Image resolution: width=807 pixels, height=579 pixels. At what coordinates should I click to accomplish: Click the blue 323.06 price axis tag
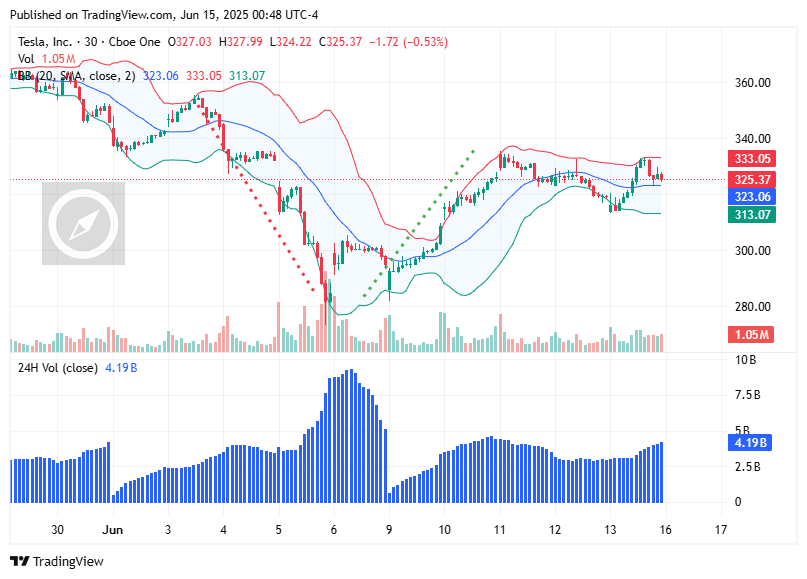tap(752, 197)
